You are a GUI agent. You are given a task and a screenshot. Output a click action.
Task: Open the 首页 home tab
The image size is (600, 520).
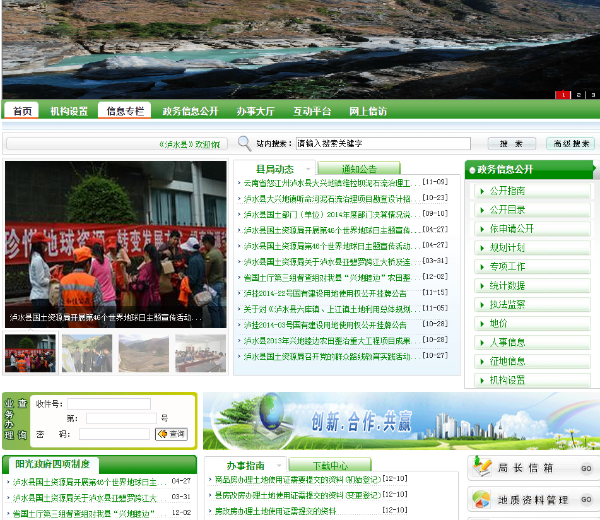[x=23, y=111]
